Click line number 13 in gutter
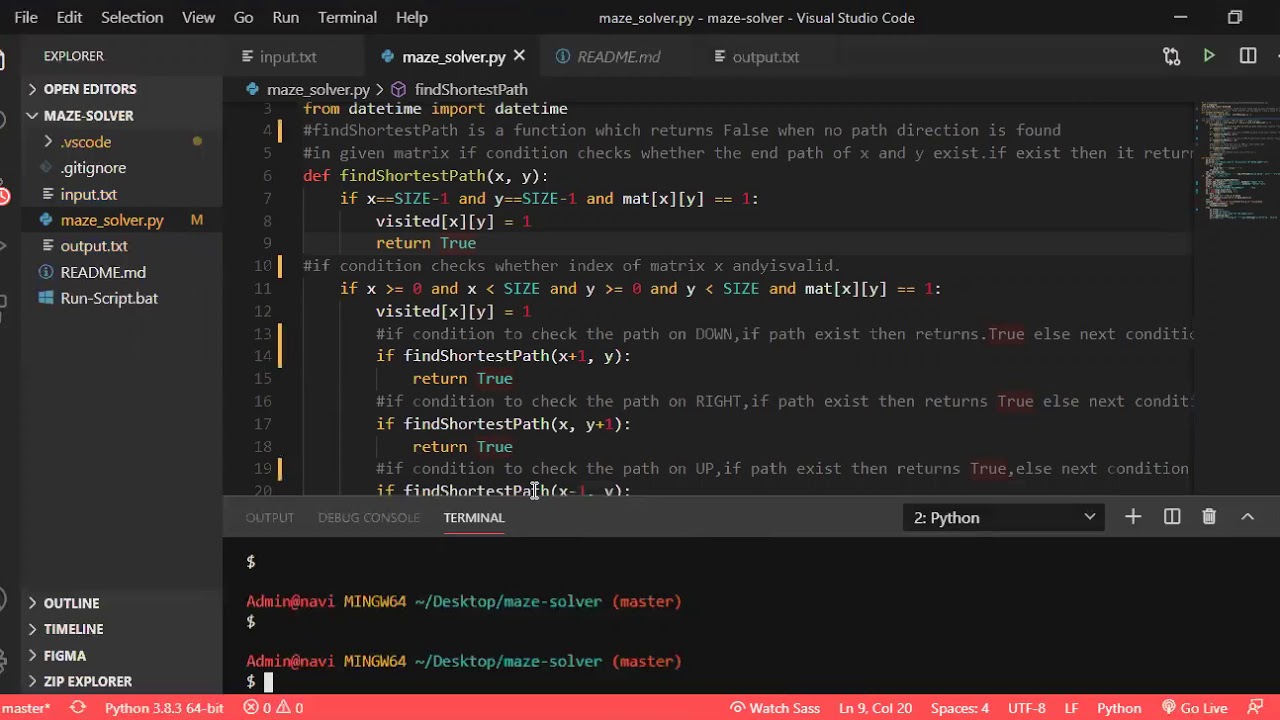Viewport: 1280px width, 720px height. [x=262, y=333]
